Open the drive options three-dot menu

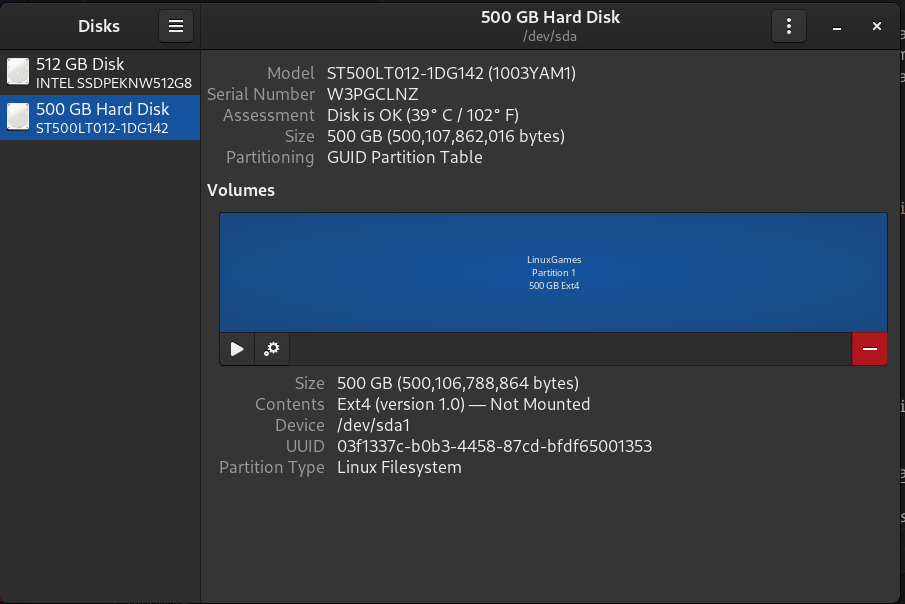[789, 27]
